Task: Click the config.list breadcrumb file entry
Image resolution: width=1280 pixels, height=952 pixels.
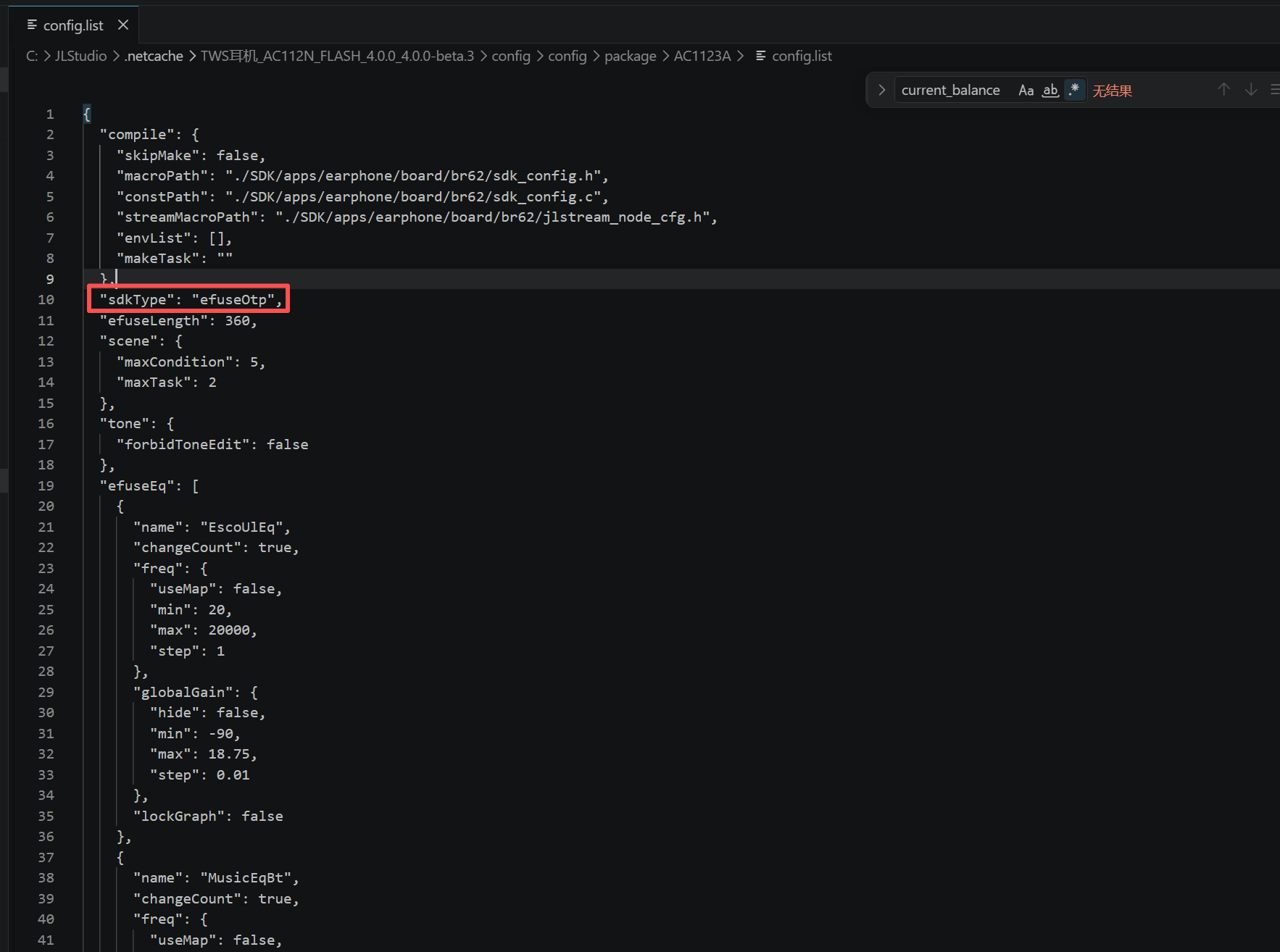Action: [x=802, y=56]
